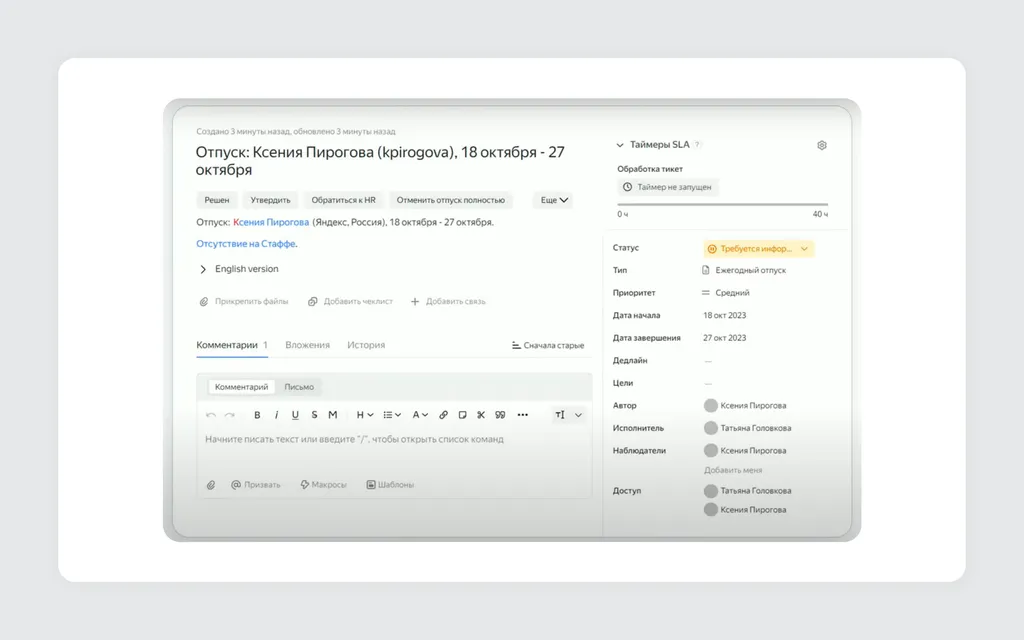Switch to the История tab
Screen dimensions: 1024x640
click(366, 345)
